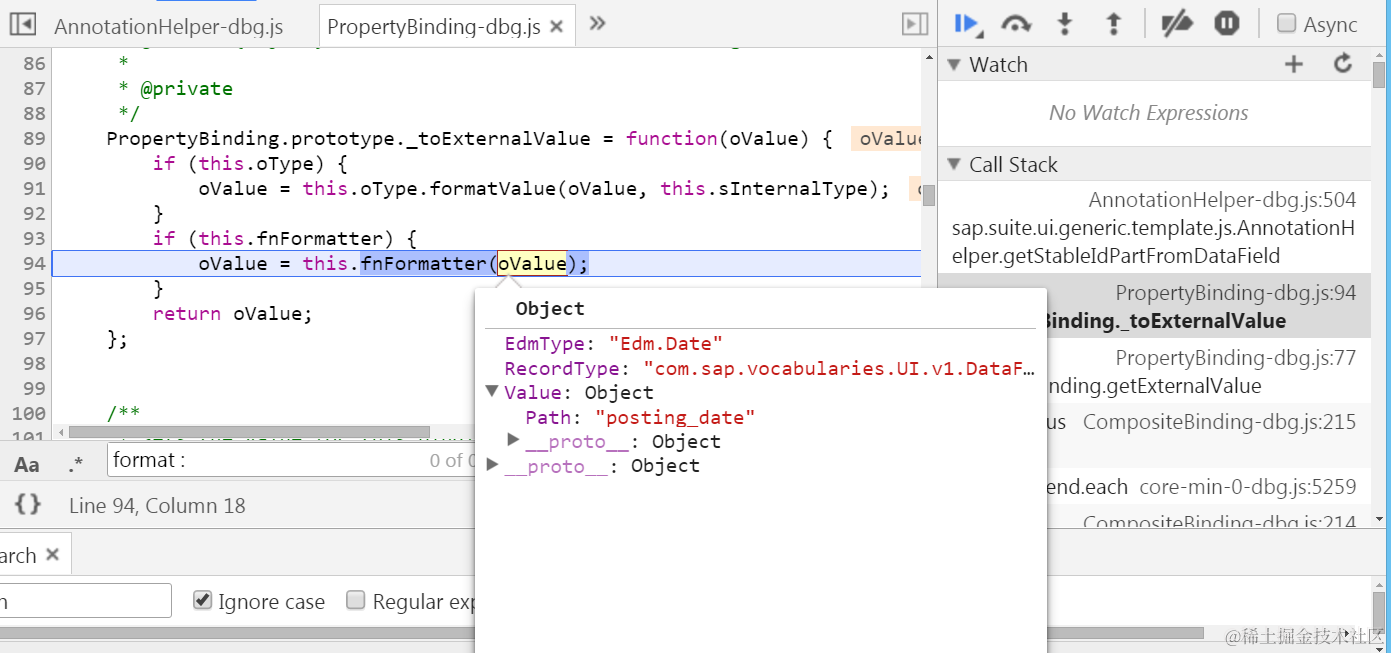This screenshot has width=1391, height=653.
Task: Click Path "posting_date" entry
Action: click(x=640, y=417)
